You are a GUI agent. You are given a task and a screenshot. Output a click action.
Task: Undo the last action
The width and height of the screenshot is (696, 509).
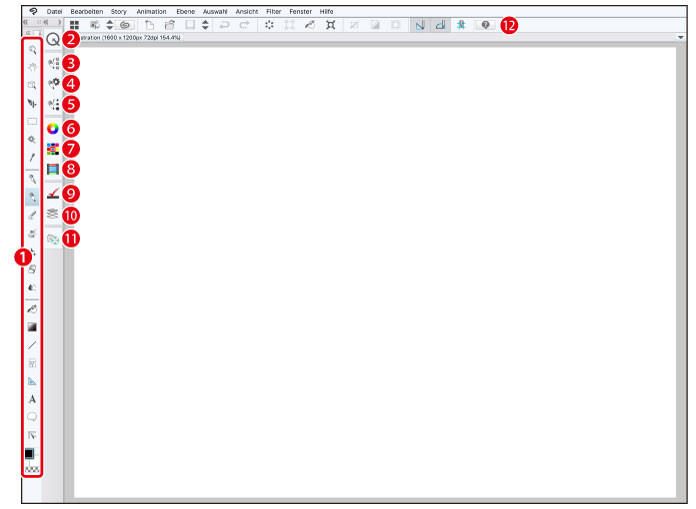pos(225,25)
